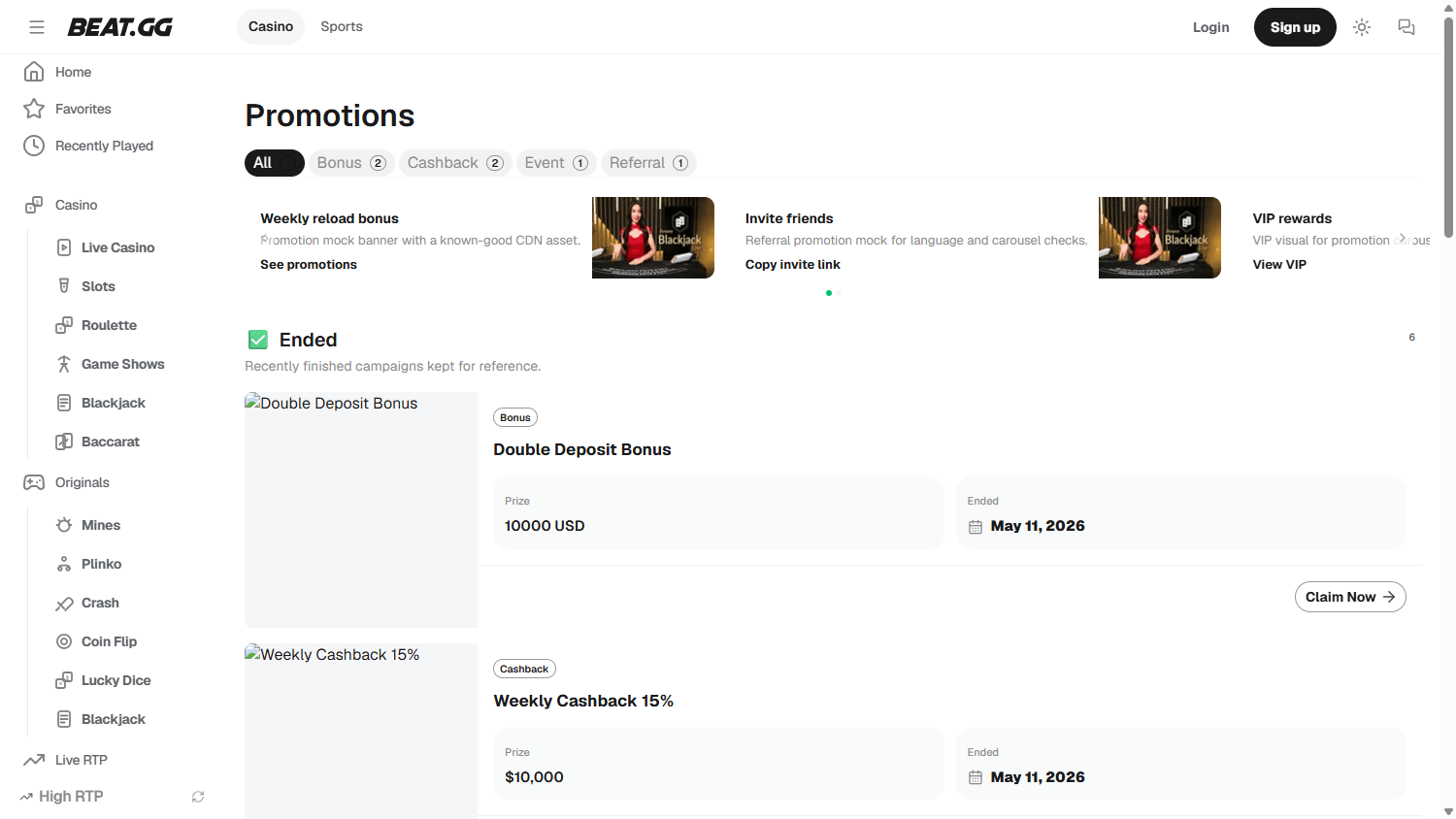
Task: Filter promotions by Cashback
Action: pos(455,163)
